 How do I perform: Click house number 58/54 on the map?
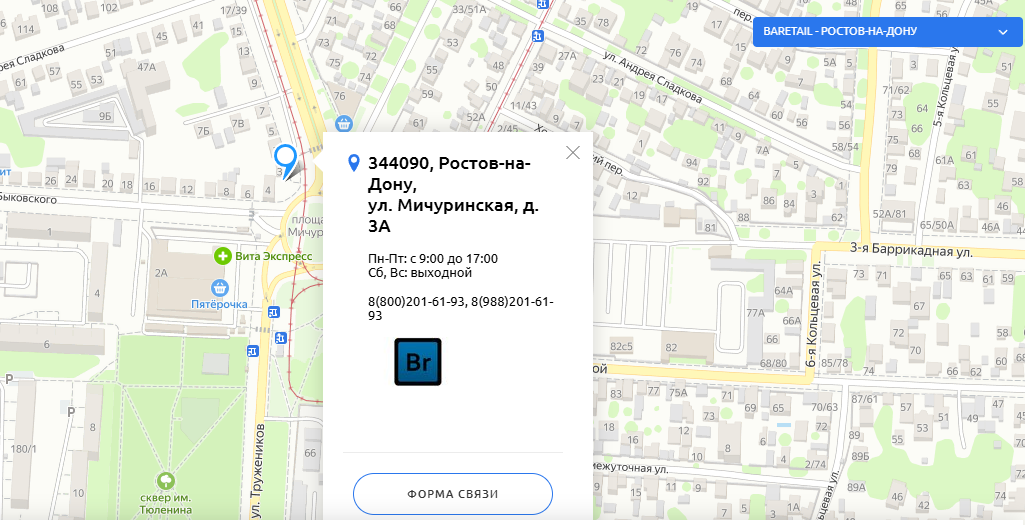pyautogui.click(x=845, y=146)
